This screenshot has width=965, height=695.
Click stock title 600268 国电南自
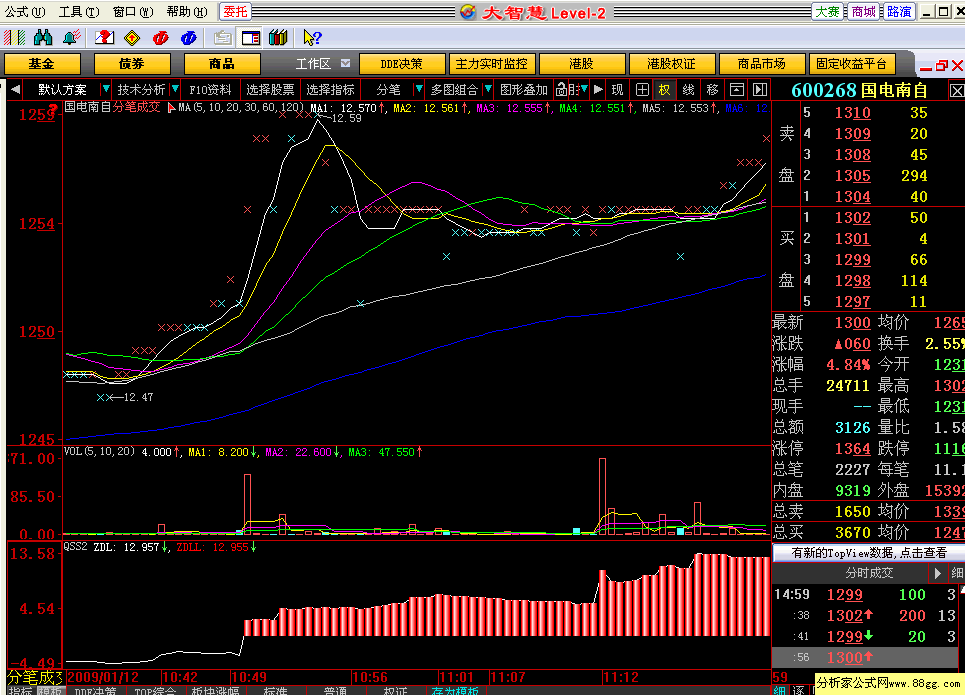(x=859, y=90)
